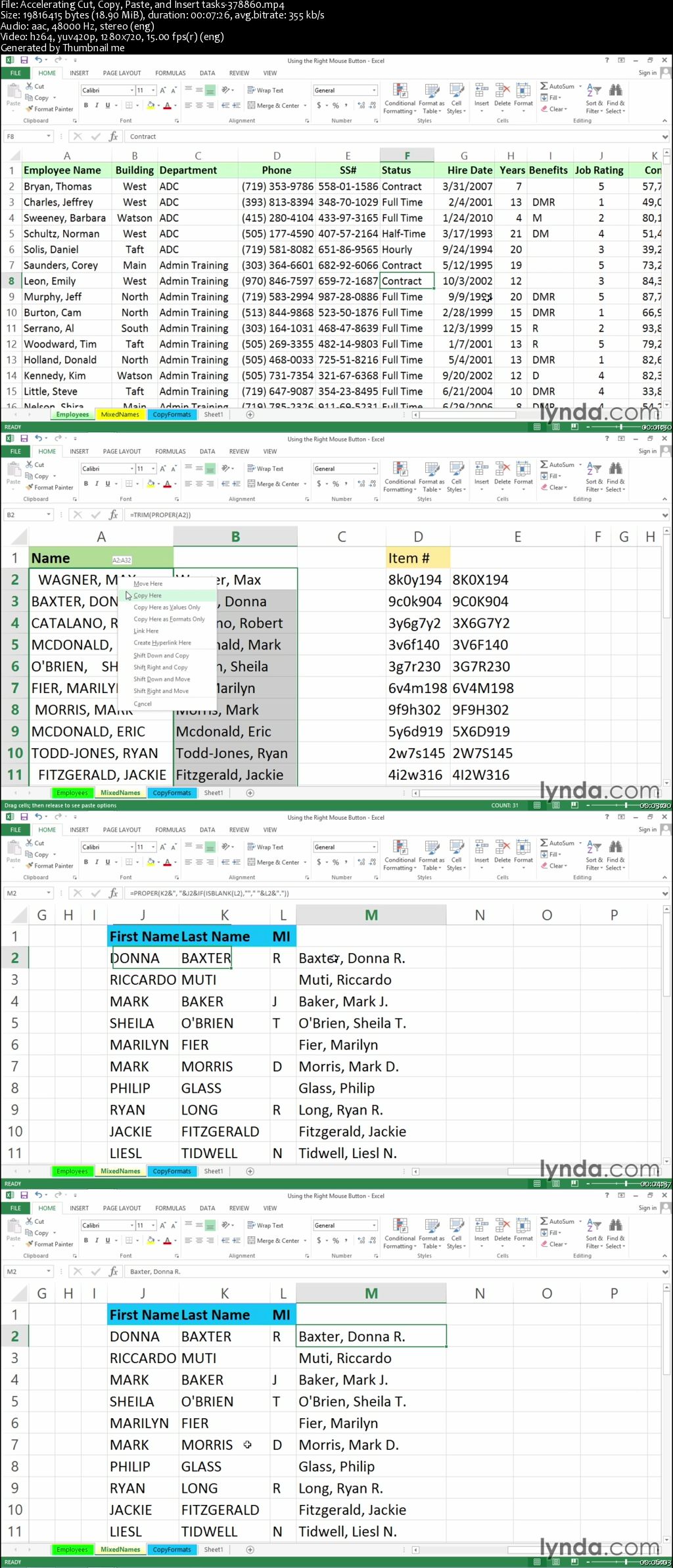Screen dimensions: 673x1568
Task: Click the Cut icon in the top Excel frame
Action: click(30, 86)
